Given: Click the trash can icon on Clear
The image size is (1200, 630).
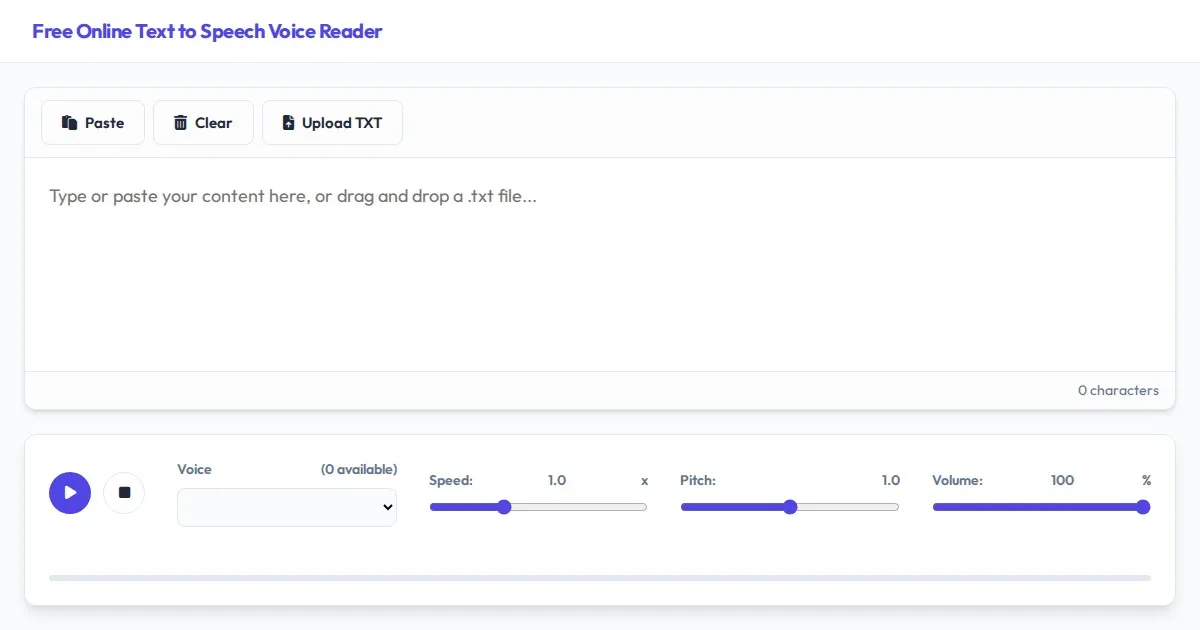Looking at the screenshot, I should click(x=180, y=123).
